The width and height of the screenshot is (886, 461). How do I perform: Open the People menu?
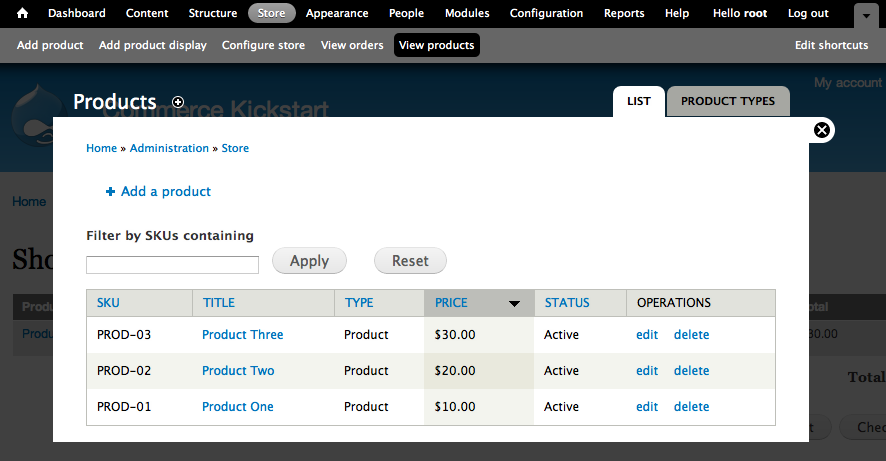pos(406,13)
